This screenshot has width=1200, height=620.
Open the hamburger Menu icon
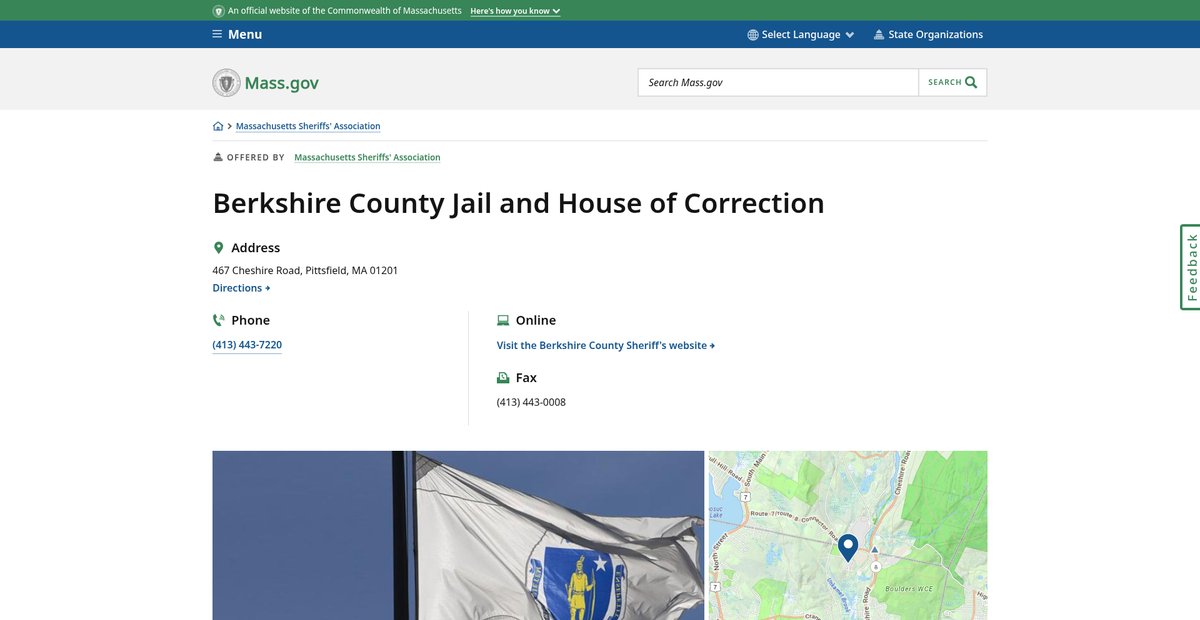(217, 34)
